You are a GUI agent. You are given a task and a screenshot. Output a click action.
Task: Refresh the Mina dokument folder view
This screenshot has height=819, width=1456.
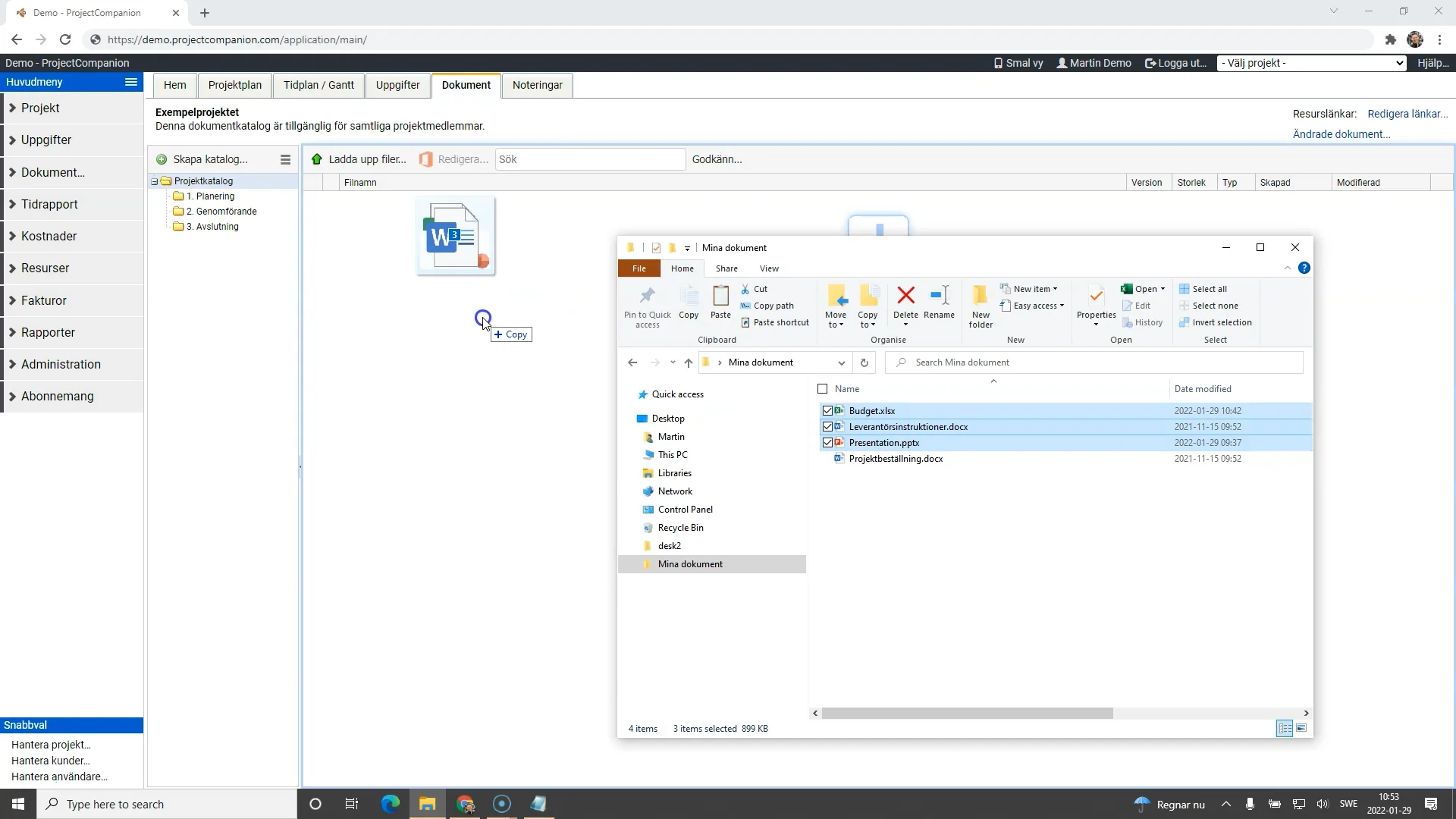(x=864, y=362)
